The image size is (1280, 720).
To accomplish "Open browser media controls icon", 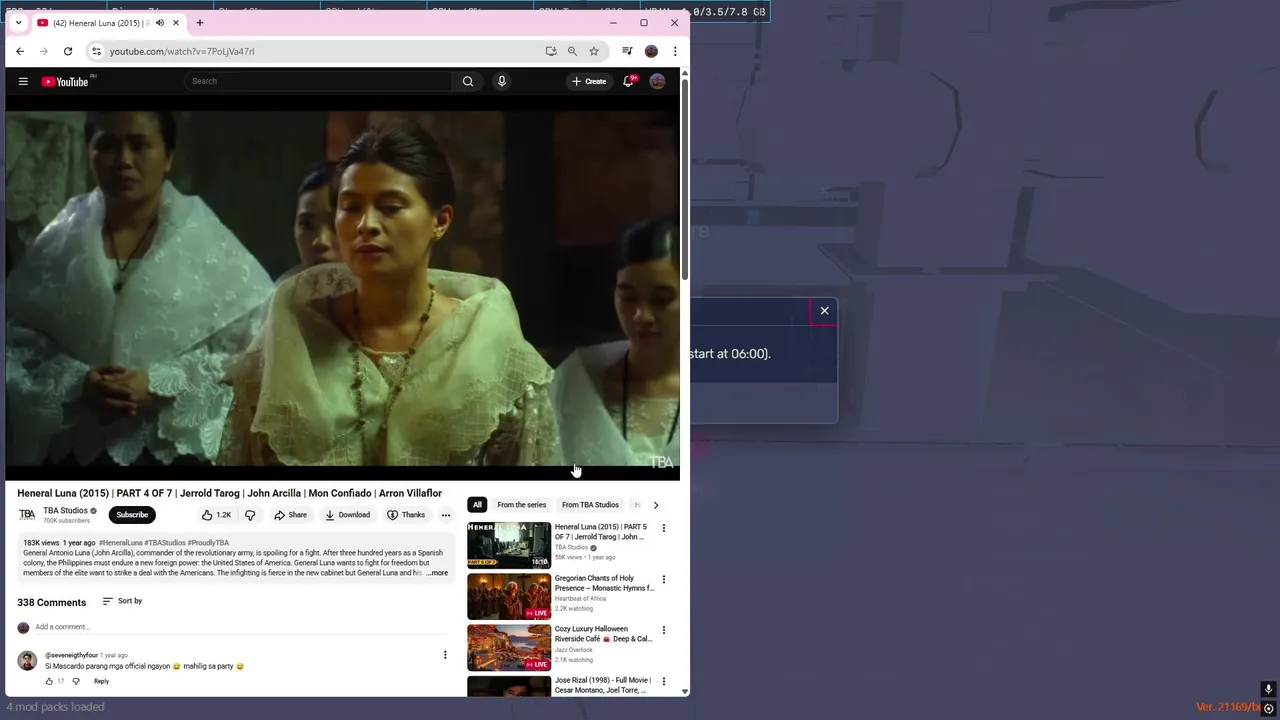I will 627,51.
